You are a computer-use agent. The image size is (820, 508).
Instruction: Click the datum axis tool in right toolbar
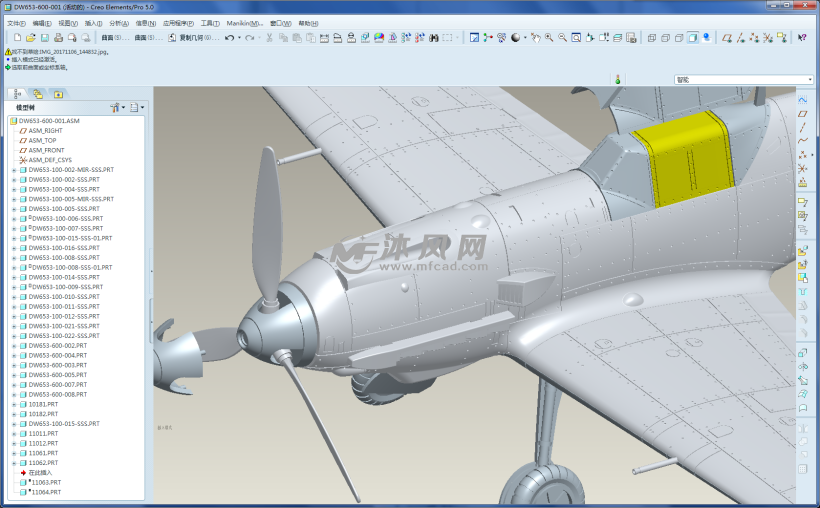(x=803, y=127)
